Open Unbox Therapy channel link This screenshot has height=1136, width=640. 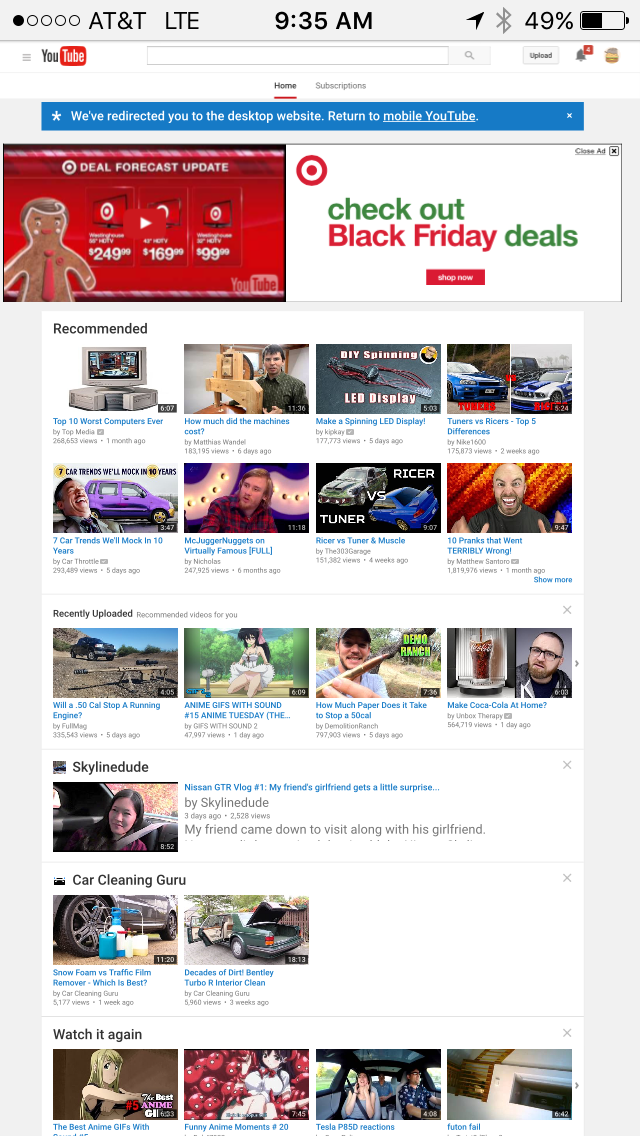point(478,715)
